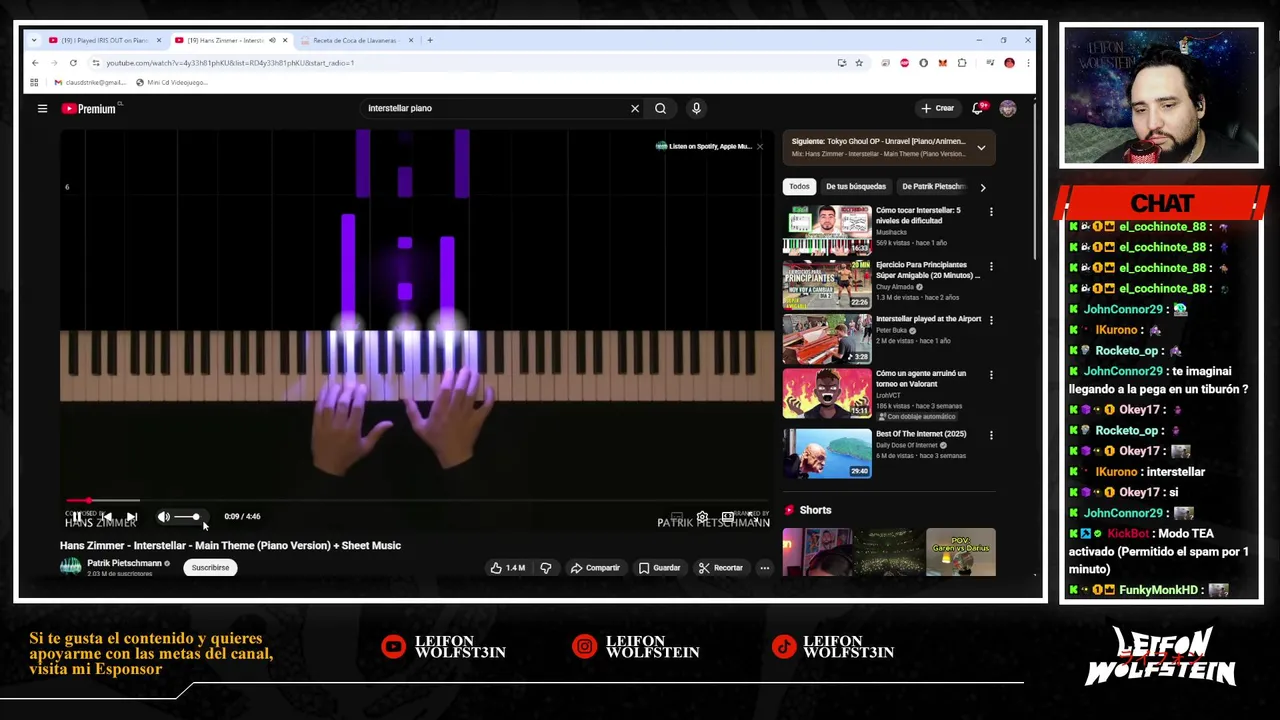Viewport: 1280px width, 720px height.
Task: Open Un agente arruinó un torneo video
Action: pyautogui.click(x=827, y=394)
